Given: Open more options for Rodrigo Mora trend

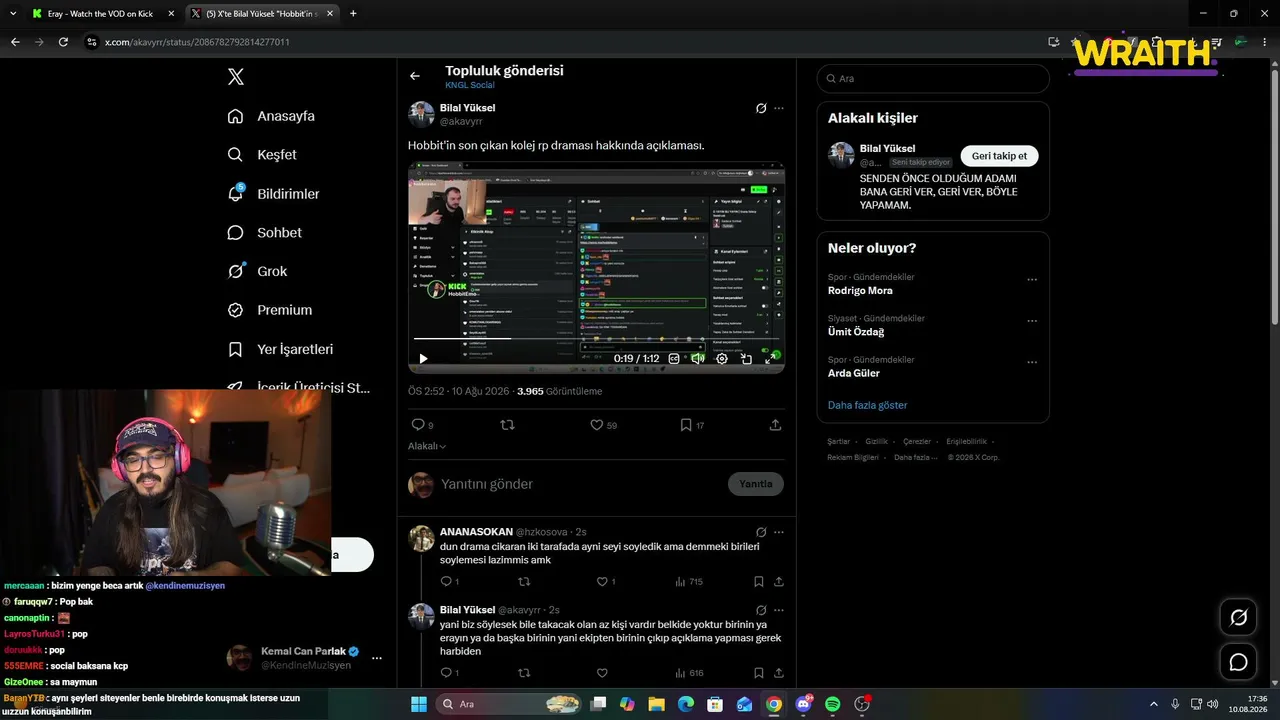Looking at the screenshot, I should point(1032,280).
